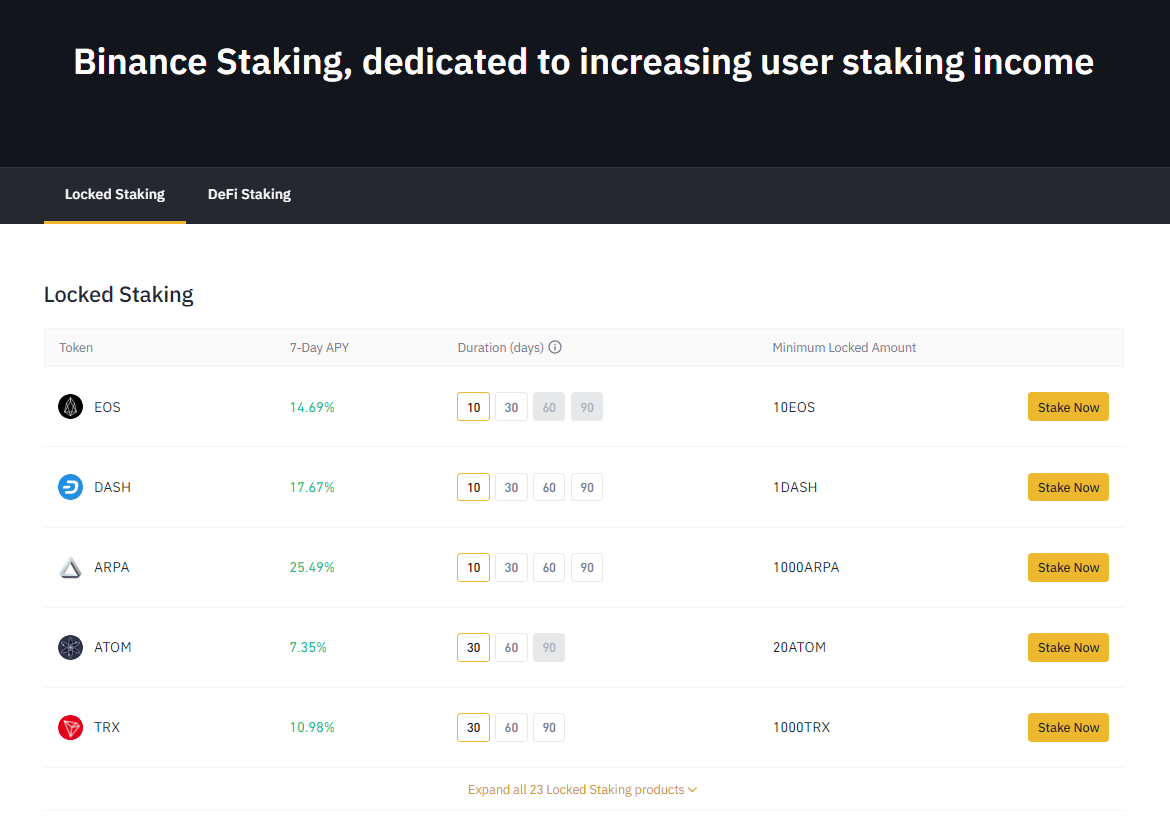Click Stake Now for EOS
Screen dimensions: 1170x824
(1068, 407)
